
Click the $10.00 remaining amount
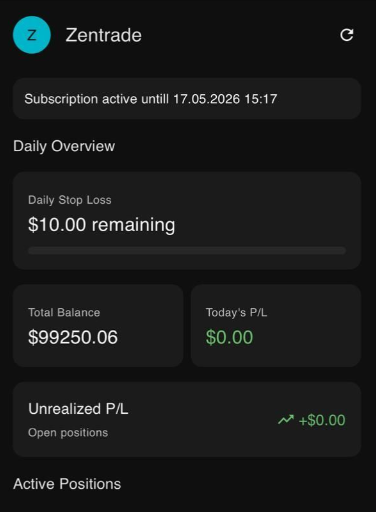[101, 224]
